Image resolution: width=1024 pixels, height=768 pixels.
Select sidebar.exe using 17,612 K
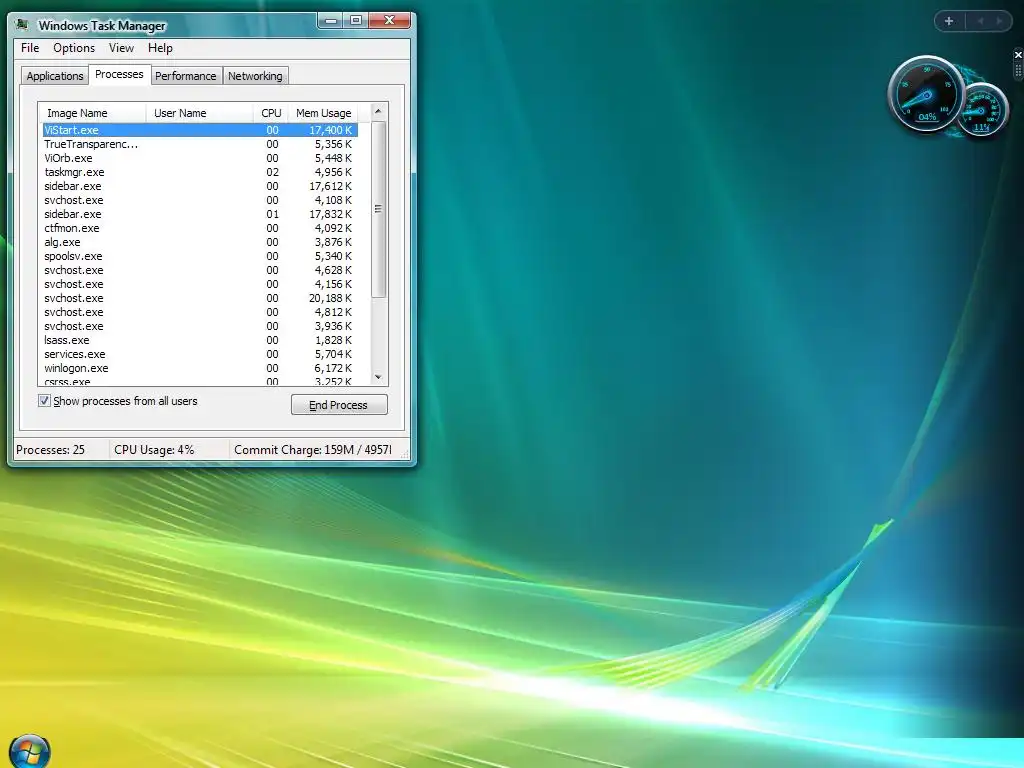click(x=200, y=186)
